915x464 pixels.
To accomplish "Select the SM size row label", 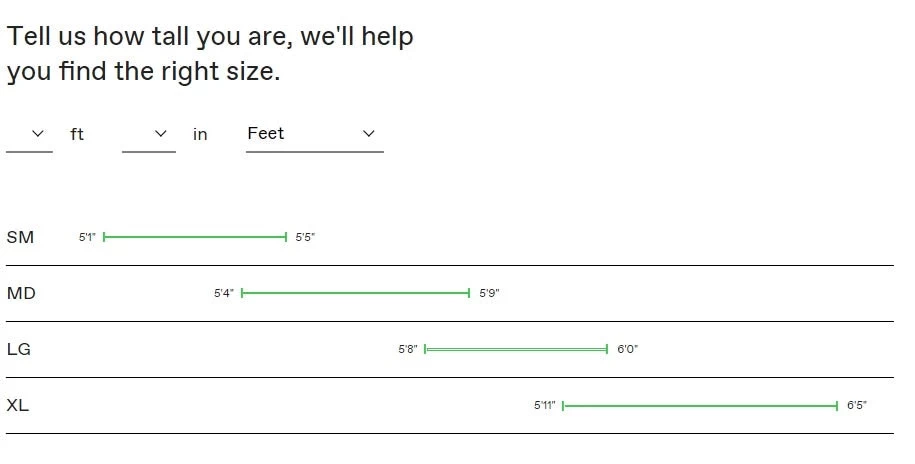I will (x=20, y=237).
